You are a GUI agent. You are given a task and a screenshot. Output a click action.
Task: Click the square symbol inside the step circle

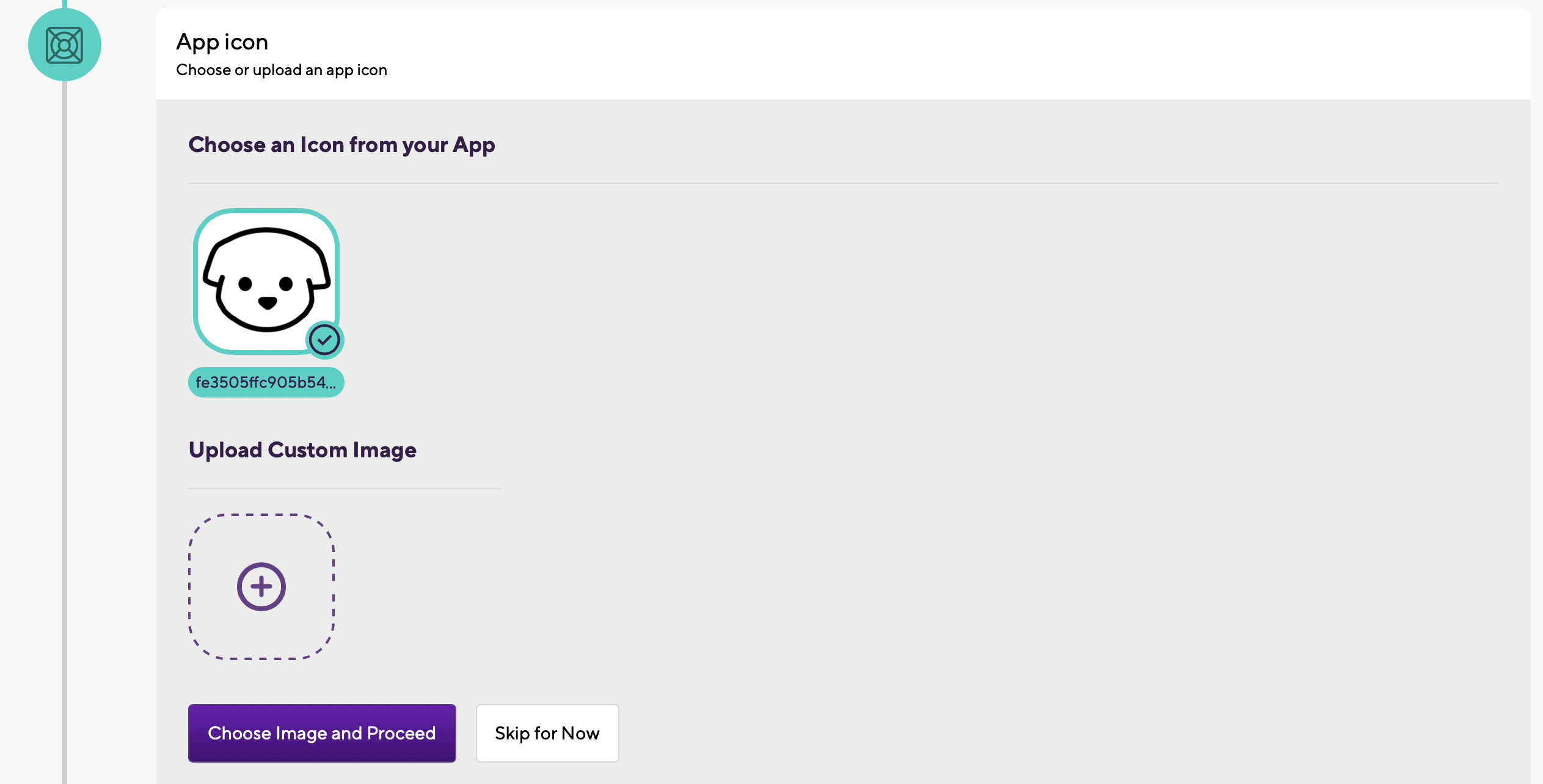pyautogui.click(x=64, y=45)
